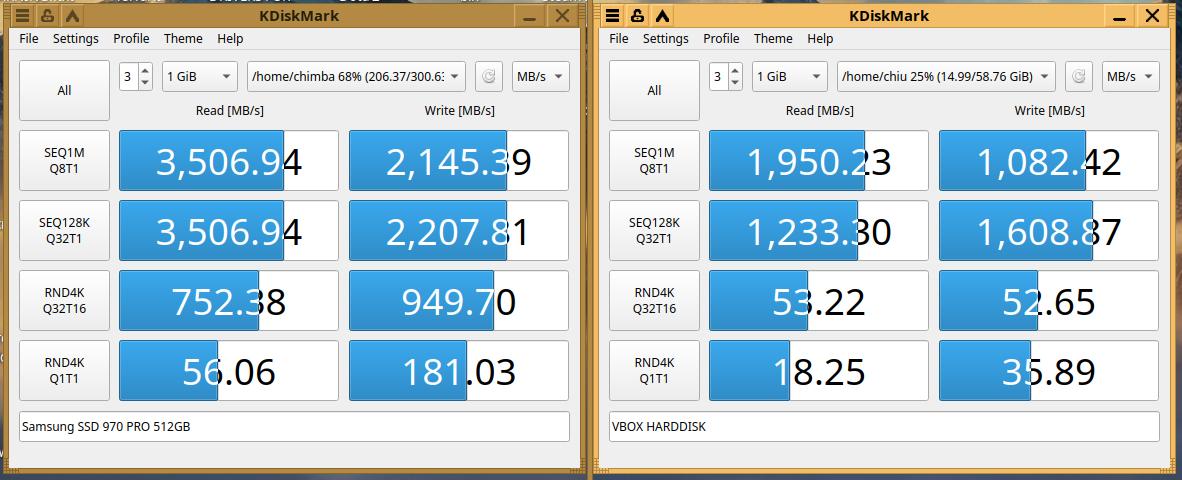The width and height of the screenshot is (1182, 480).
Task: Click 18.25 RND4K Q1T1 read result
Action: point(819,371)
